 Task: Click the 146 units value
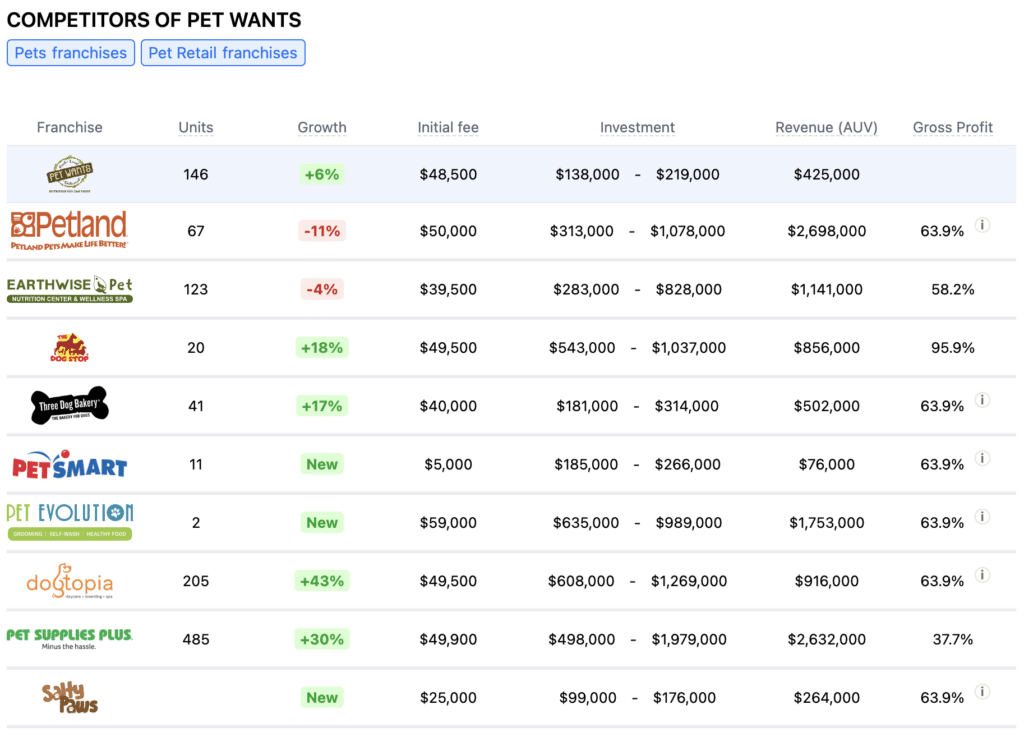point(196,174)
